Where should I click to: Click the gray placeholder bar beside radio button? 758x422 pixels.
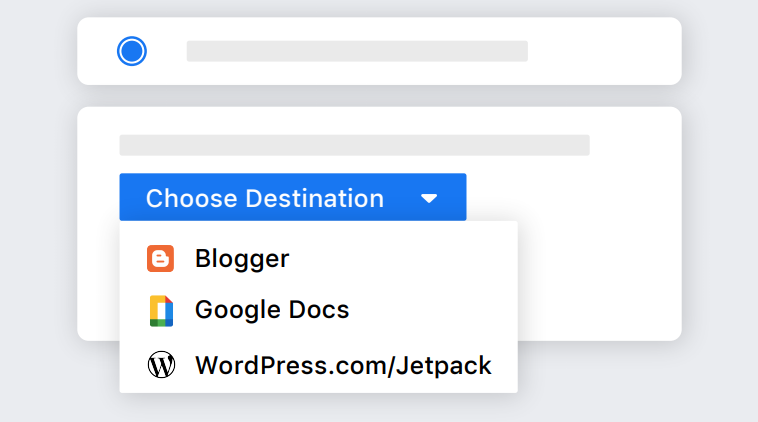point(357,51)
